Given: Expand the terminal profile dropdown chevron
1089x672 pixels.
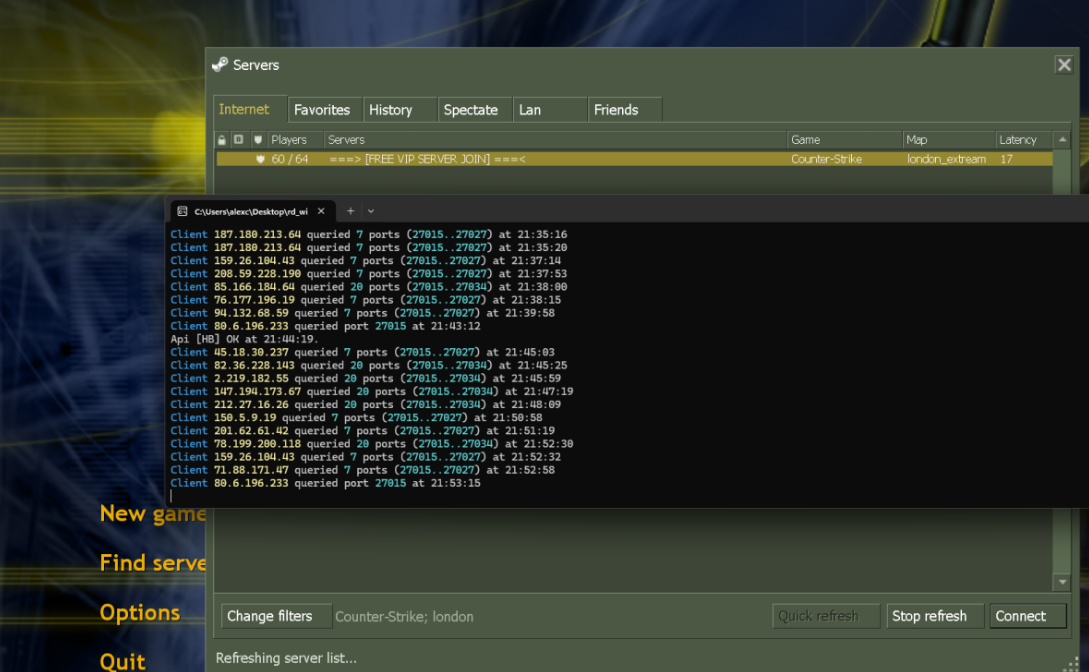Looking at the screenshot, I should coord(371,211).
